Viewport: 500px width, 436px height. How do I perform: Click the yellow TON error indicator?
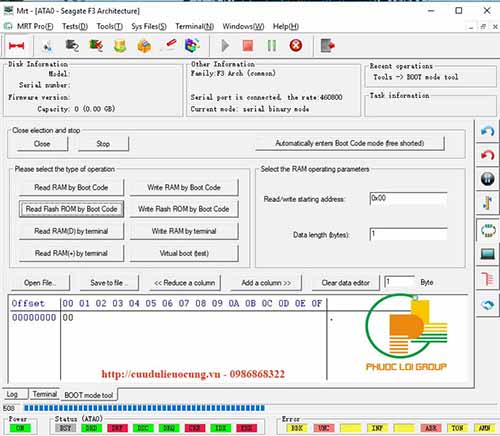pos(457,428)
